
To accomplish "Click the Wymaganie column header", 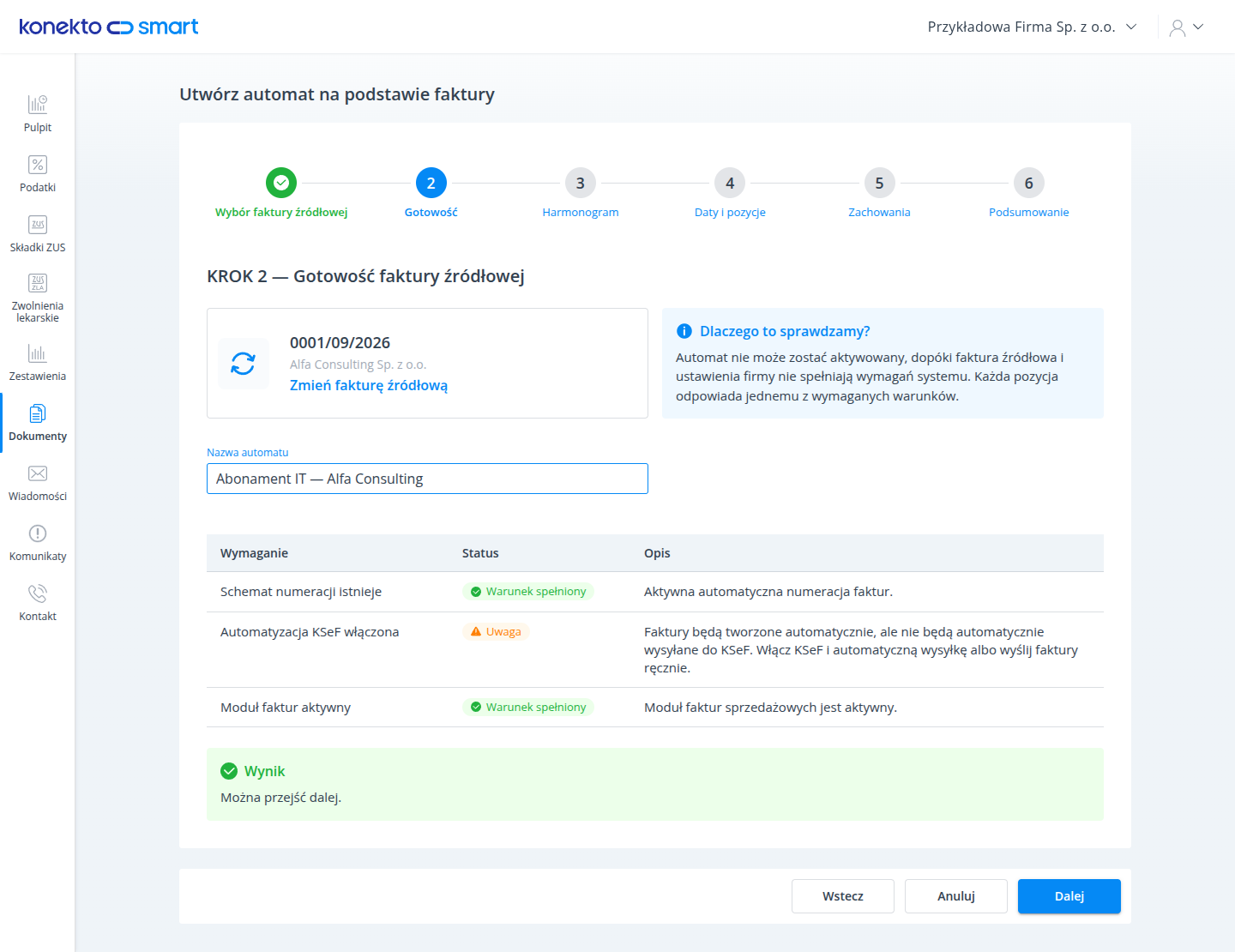I will click(x=254, y=553).
